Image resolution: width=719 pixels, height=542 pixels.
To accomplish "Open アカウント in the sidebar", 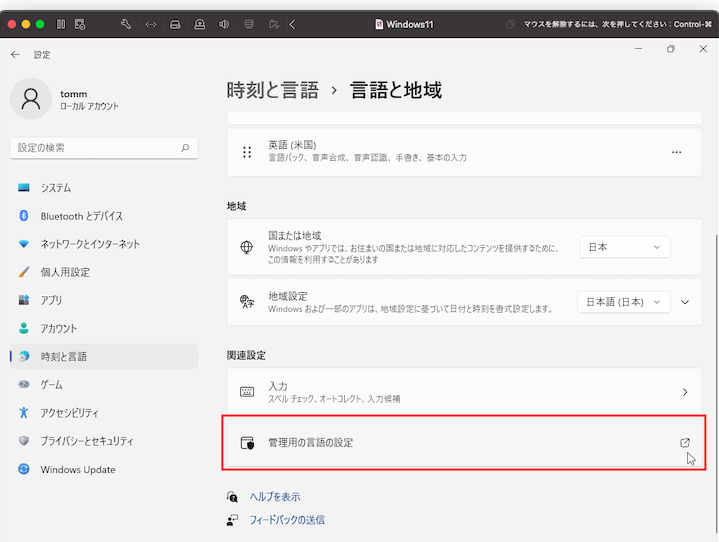I will [x=104, y=328].
